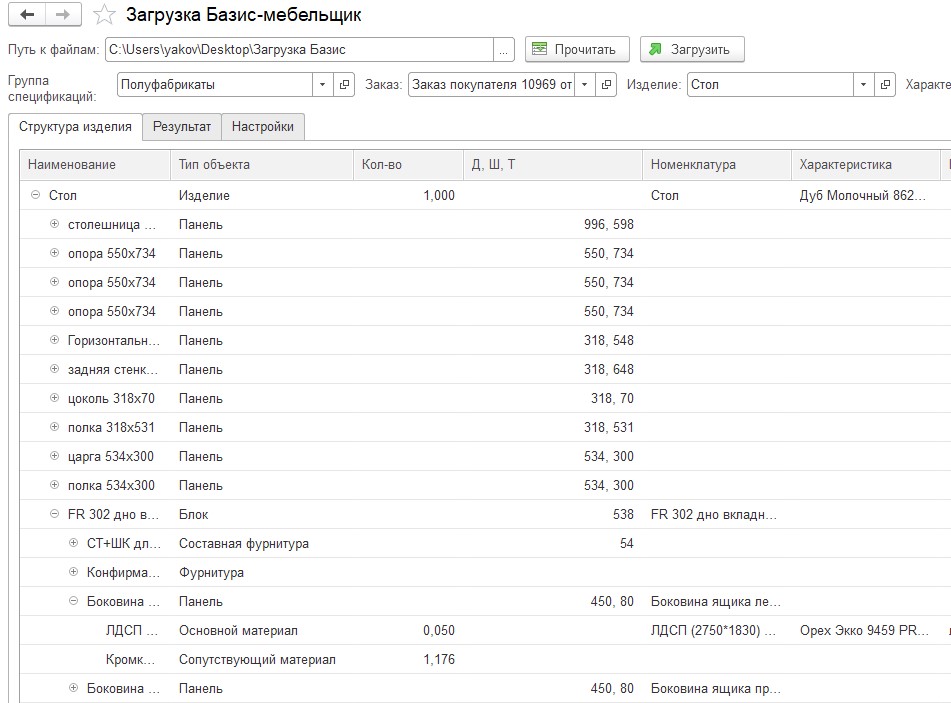Open the Изделие dropdown list
Viewport: 951px width, 703px height.
click(863, 85)
